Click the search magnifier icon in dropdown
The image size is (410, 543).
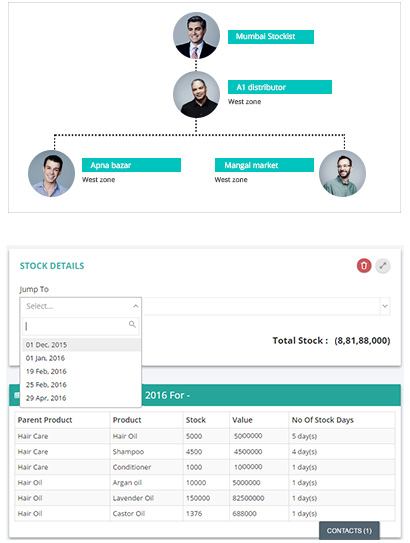click(x=132, y=324)
